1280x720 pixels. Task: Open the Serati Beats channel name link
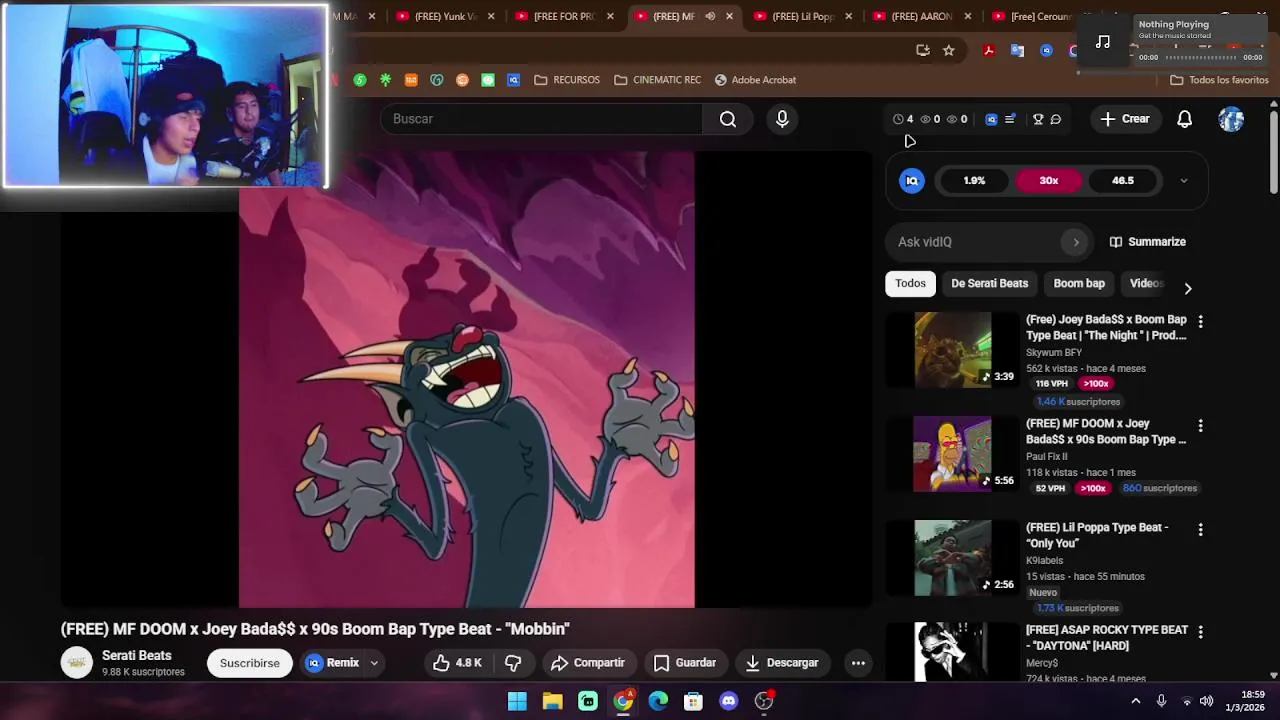coord(136,656)
